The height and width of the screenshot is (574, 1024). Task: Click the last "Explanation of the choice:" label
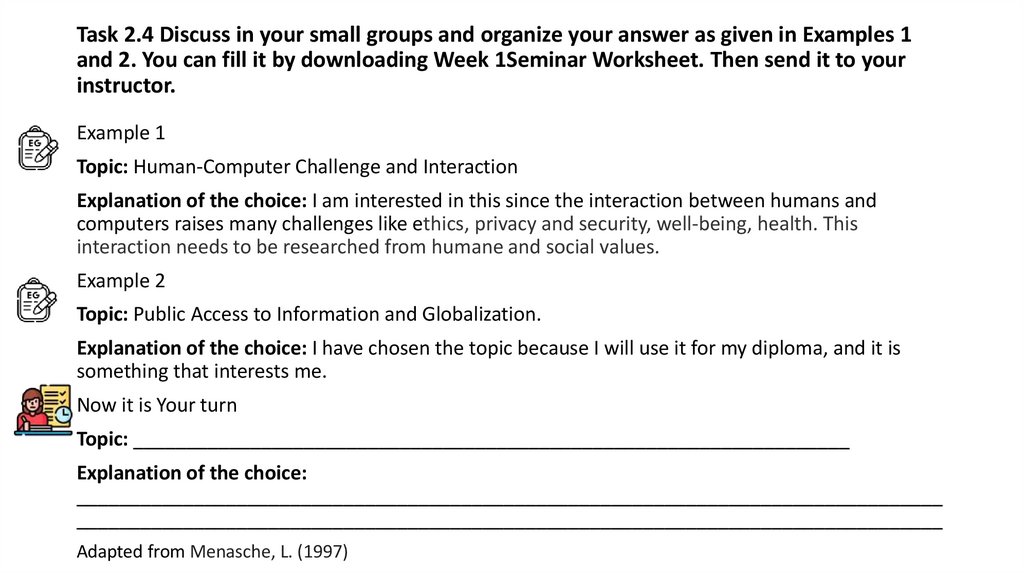192,472
